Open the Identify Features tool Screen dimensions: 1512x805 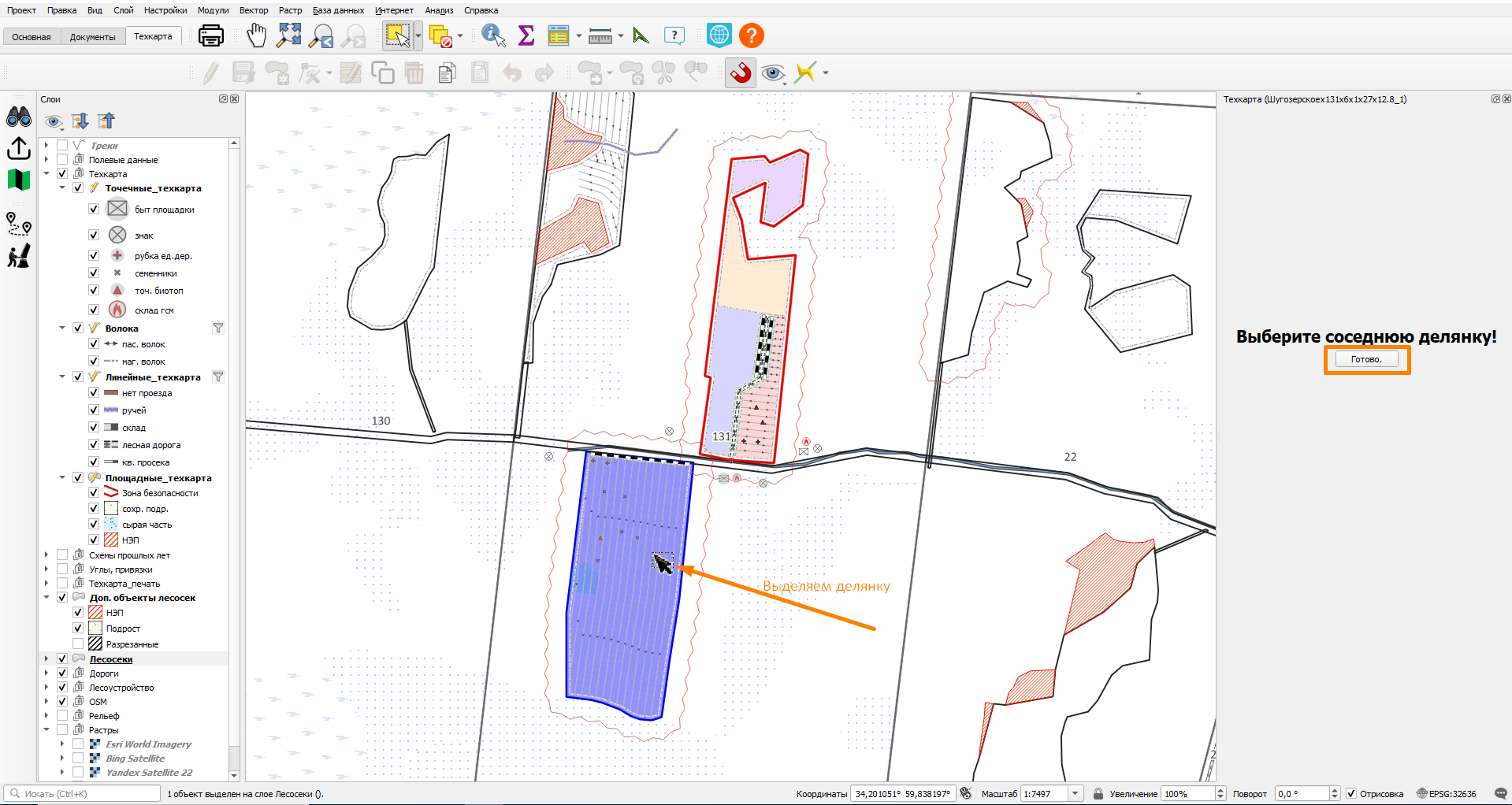(x=493, y=35)
